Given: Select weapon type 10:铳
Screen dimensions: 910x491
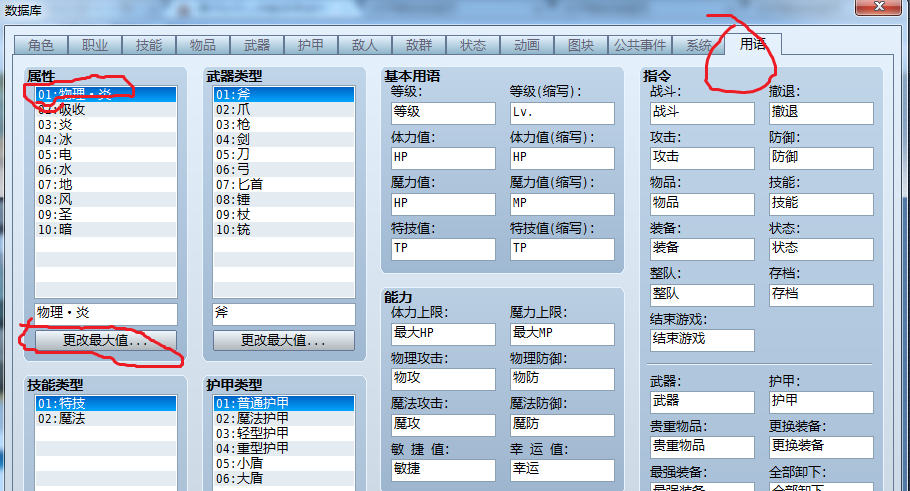Looking at the screenshot, I should [284, 230].
